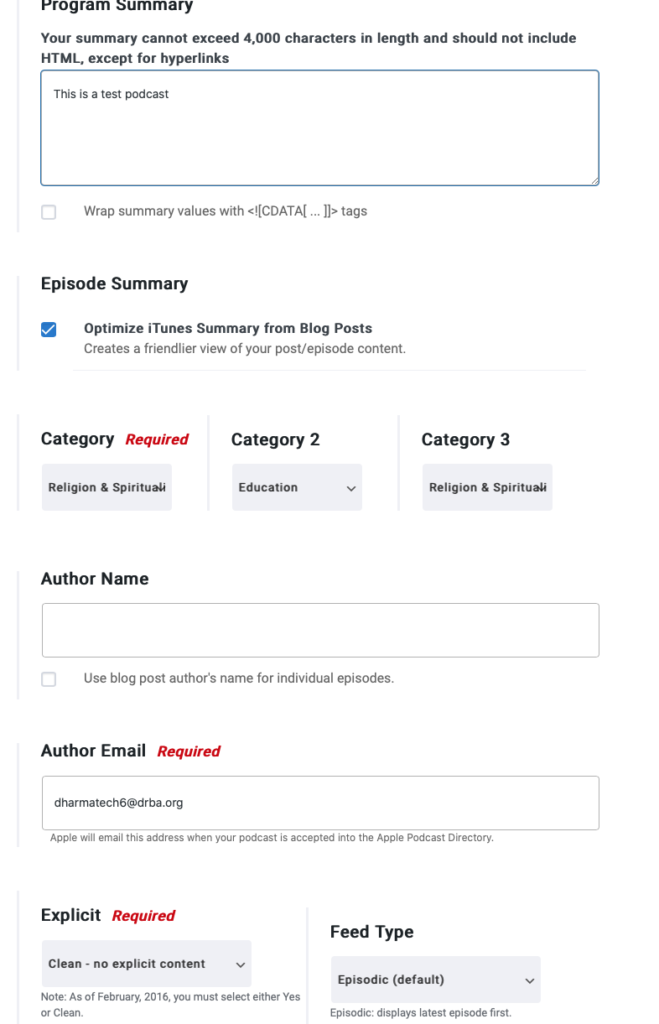
Task: Click the Feed Type heading
Action: pos(372,932)
